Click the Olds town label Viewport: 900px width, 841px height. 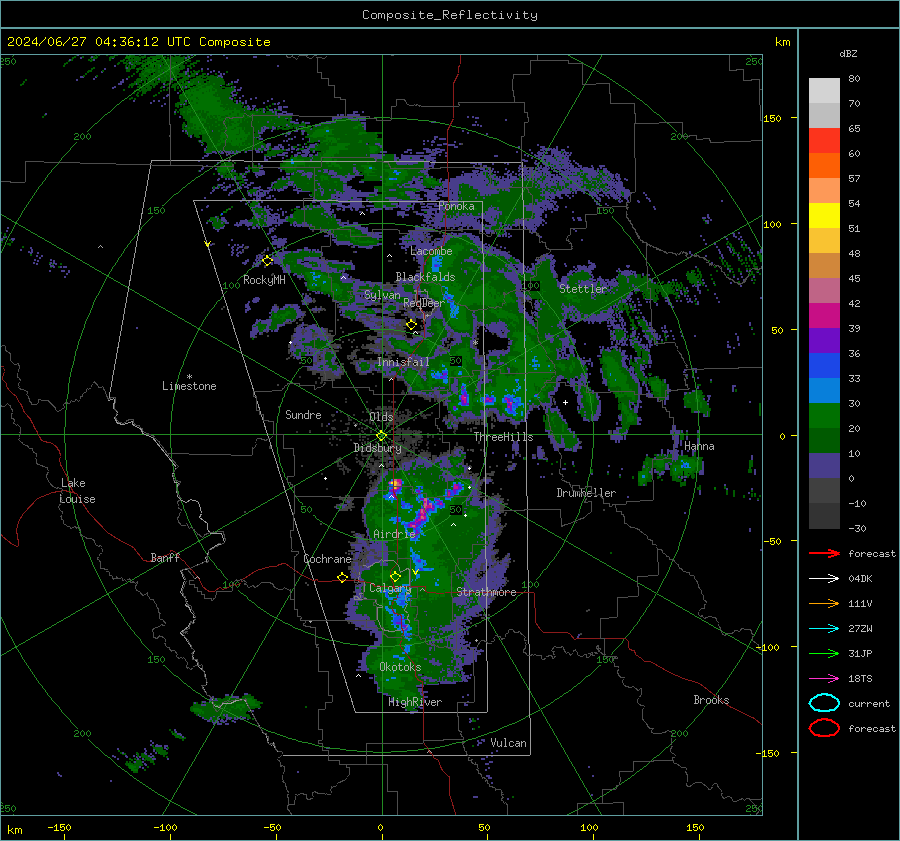tap(381, 417)
